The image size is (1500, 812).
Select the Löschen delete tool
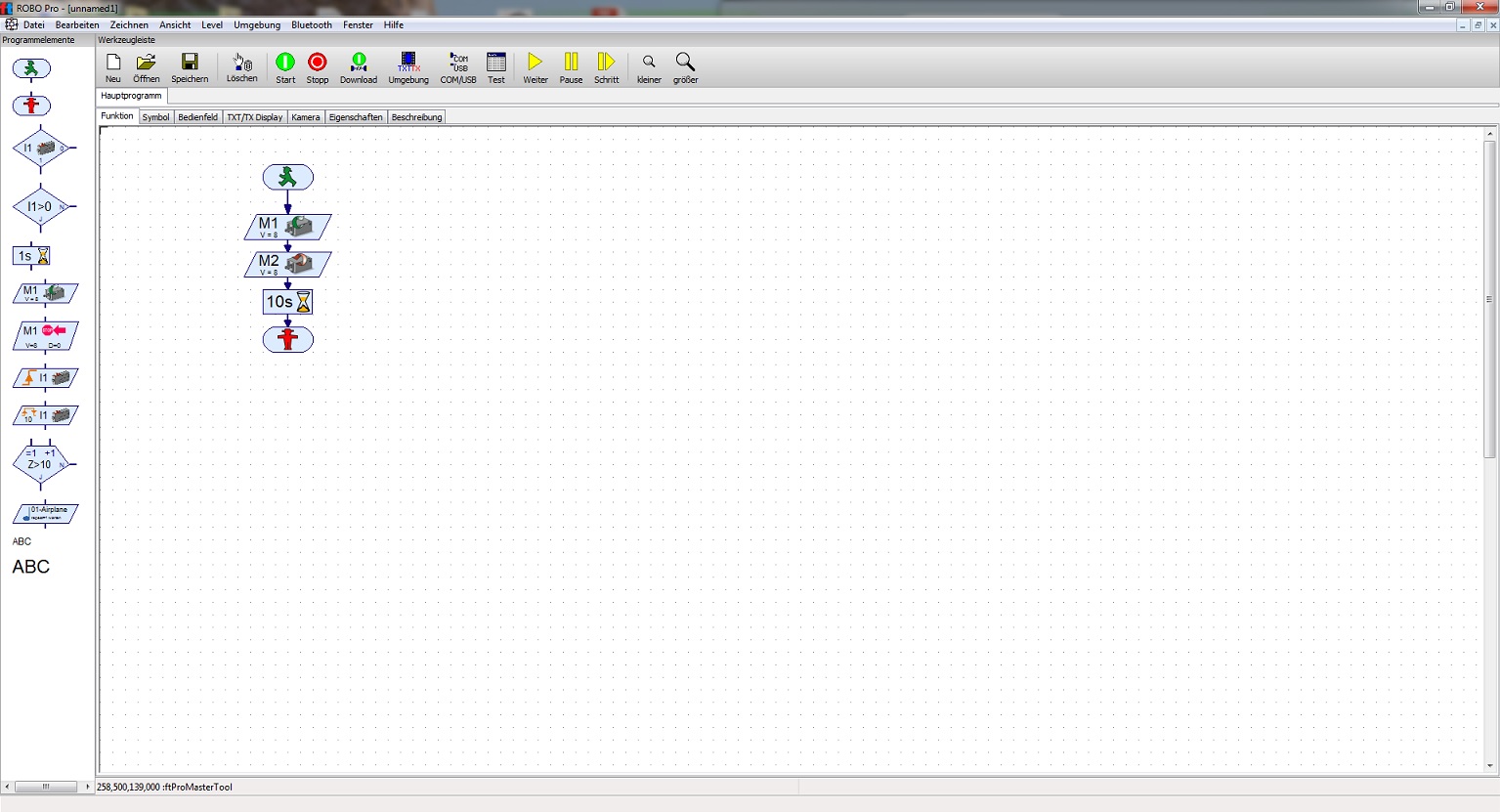coord(241,64)
